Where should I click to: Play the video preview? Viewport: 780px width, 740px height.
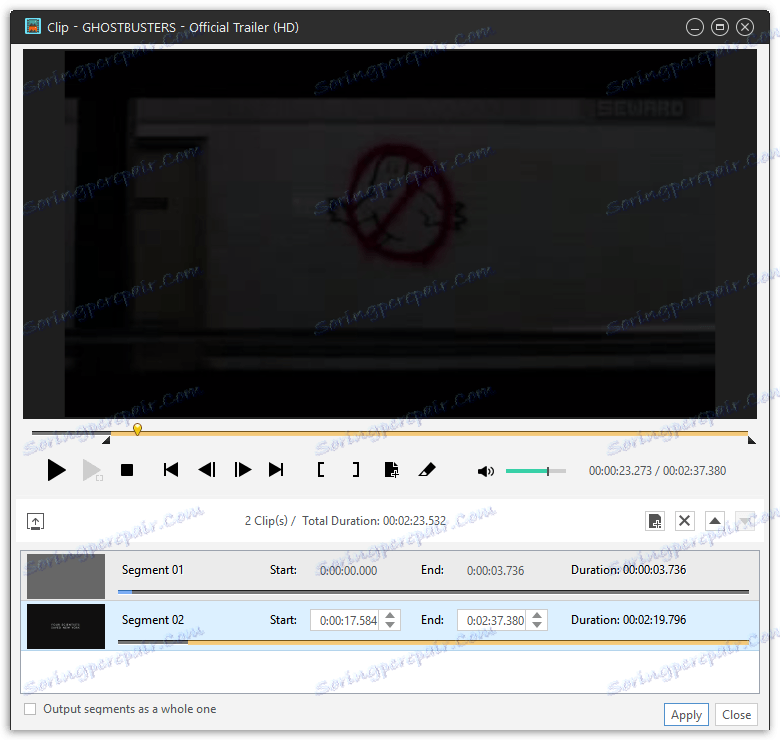(56, 470)
